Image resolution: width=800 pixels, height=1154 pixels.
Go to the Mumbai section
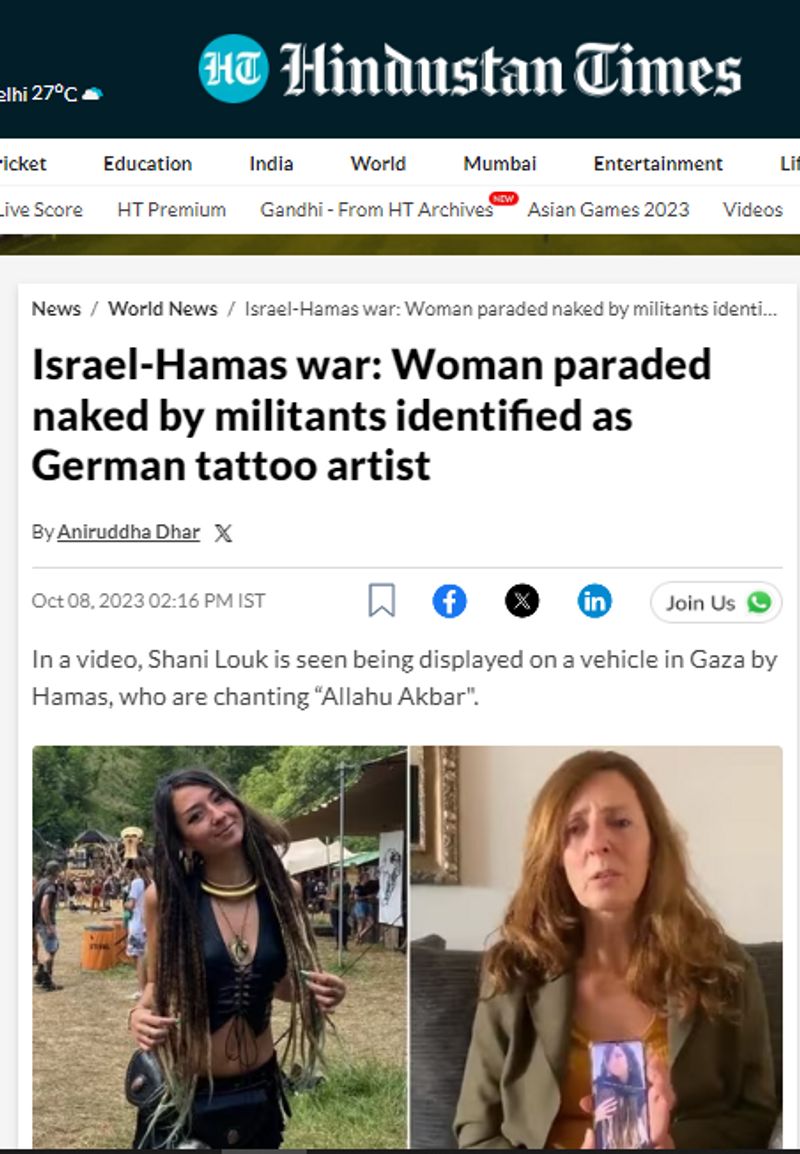point(500,163)
